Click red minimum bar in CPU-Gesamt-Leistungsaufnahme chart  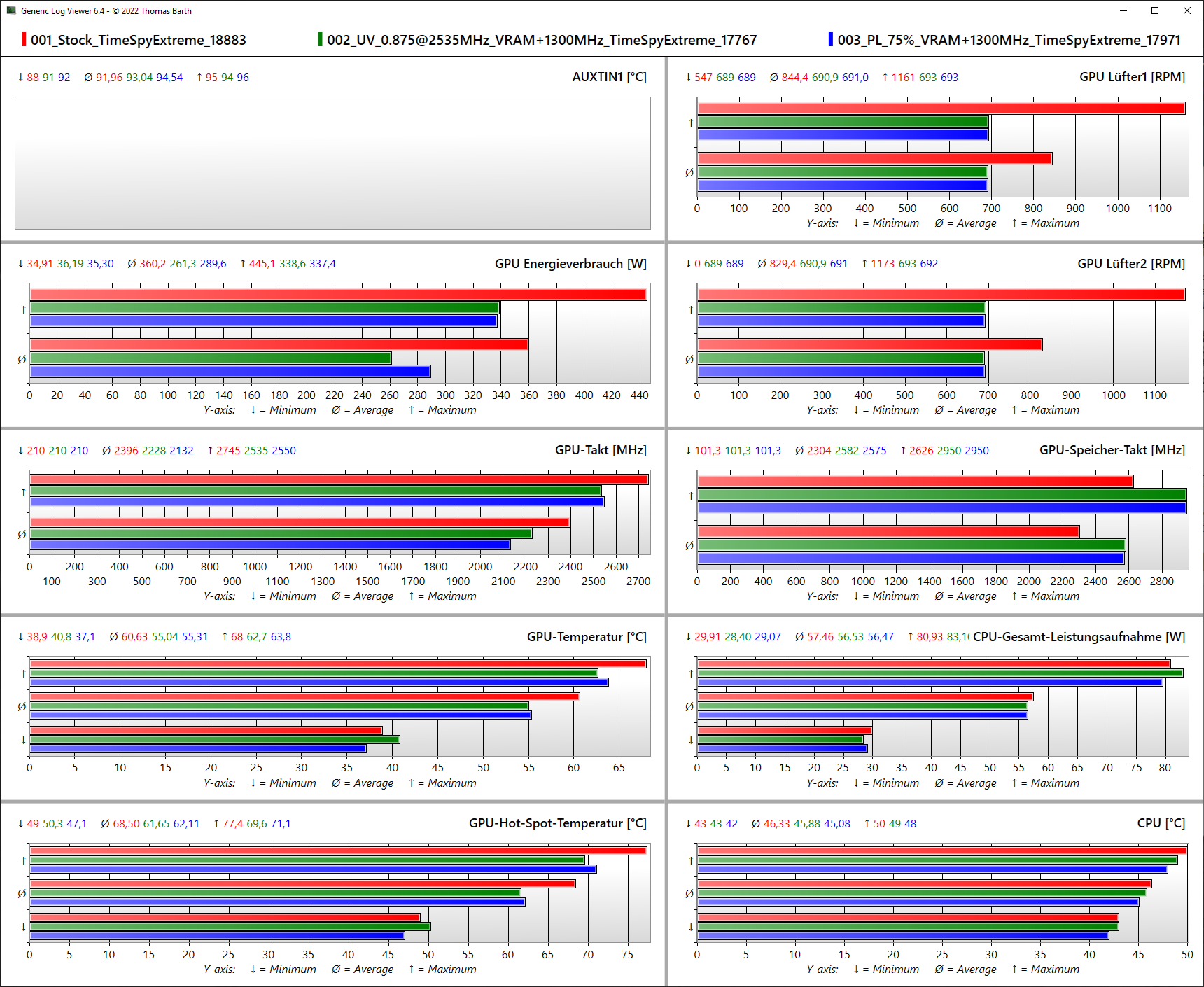click(x=785, y=731)
